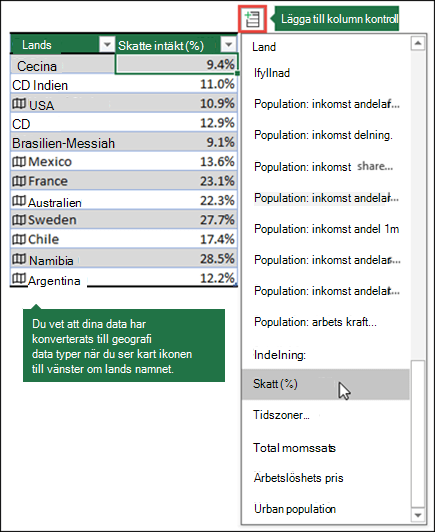Click the 12.2% cell for Argentina
The height and width of the screenshot is (532, 435).
(176, 278)
